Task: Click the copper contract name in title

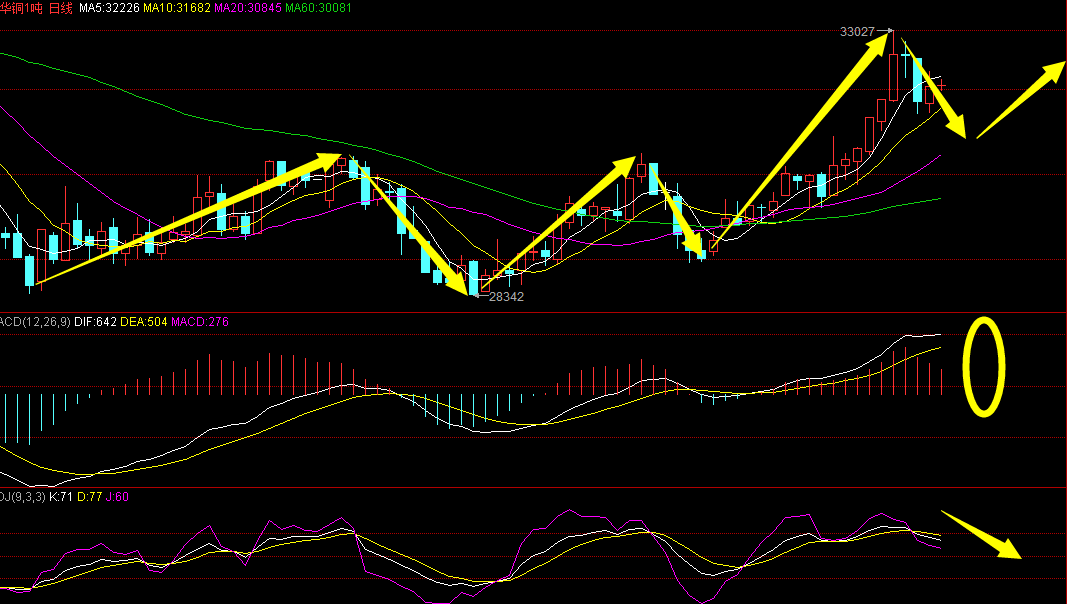Action: 22,8
